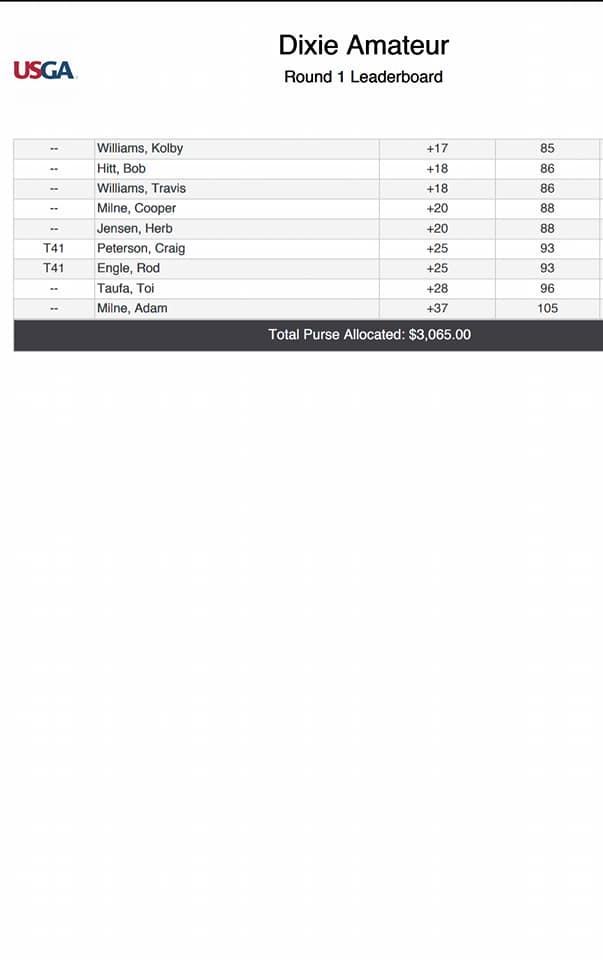Click the 96 score for Taufa
This screenshot has height=960, width=603.
(547, 288)
